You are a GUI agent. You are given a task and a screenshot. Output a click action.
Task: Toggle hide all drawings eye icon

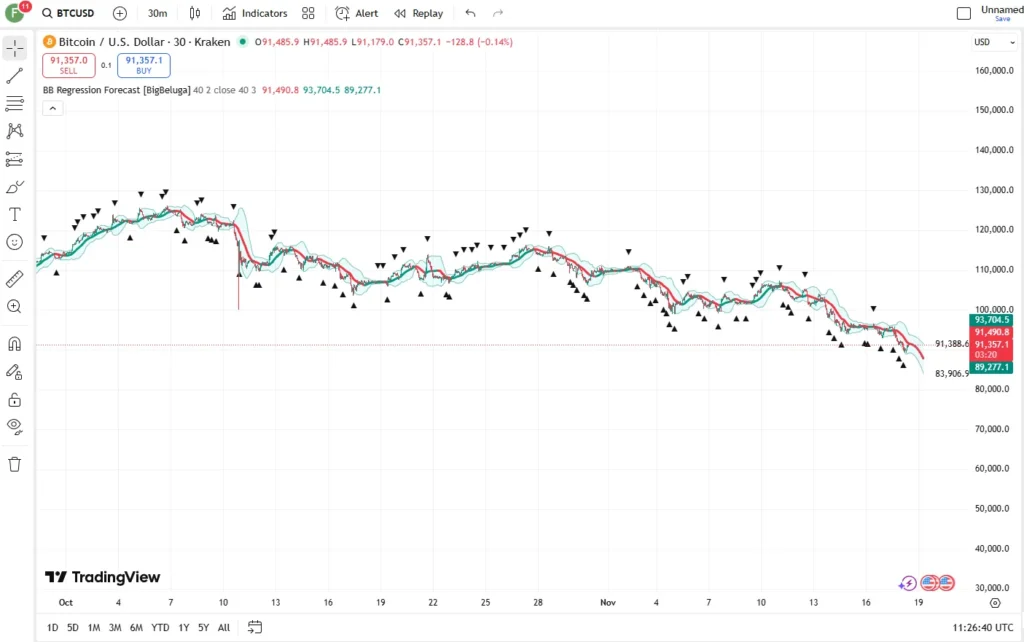tap(14, 427)
